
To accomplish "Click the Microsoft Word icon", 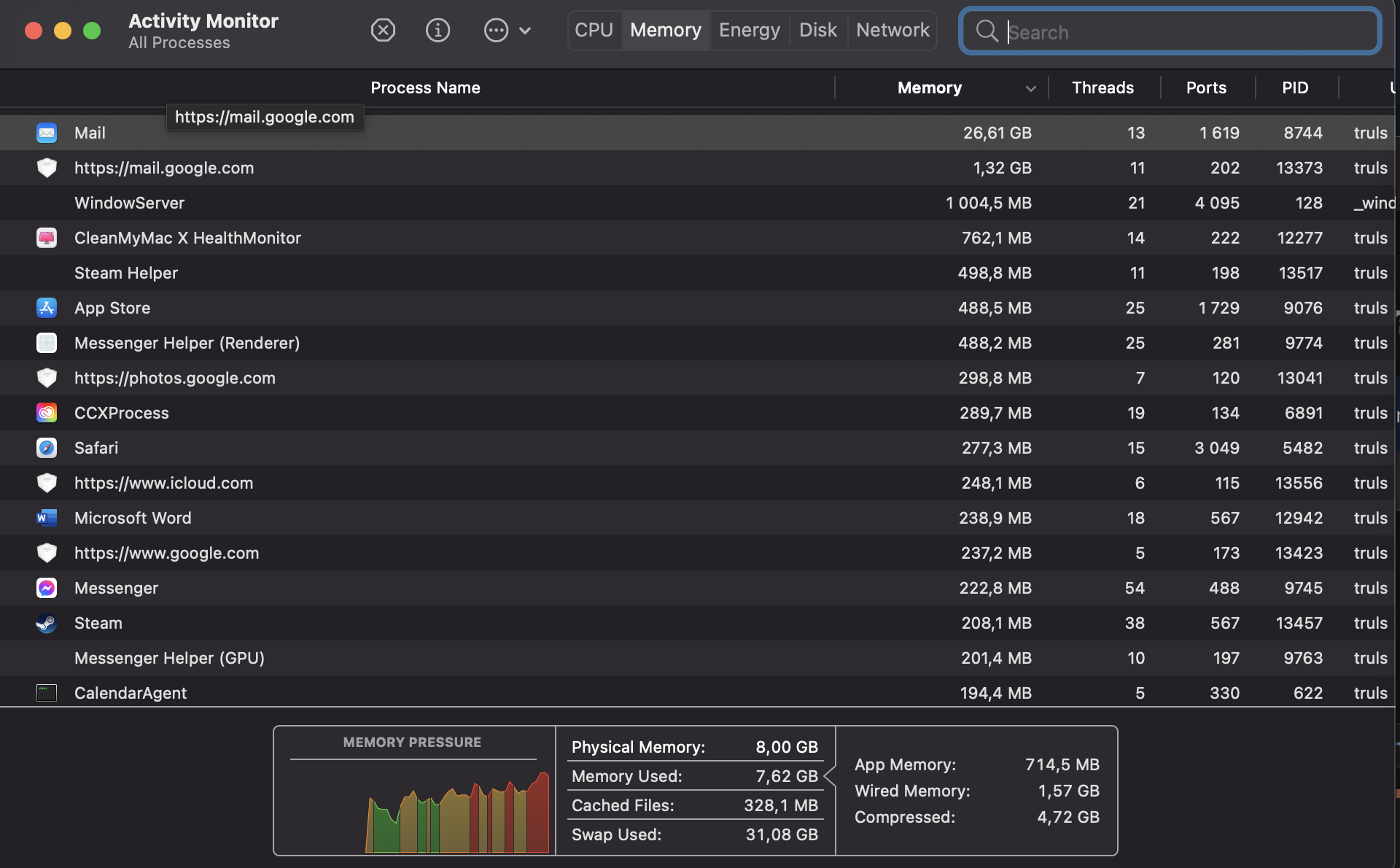I will tap(45, 518).
